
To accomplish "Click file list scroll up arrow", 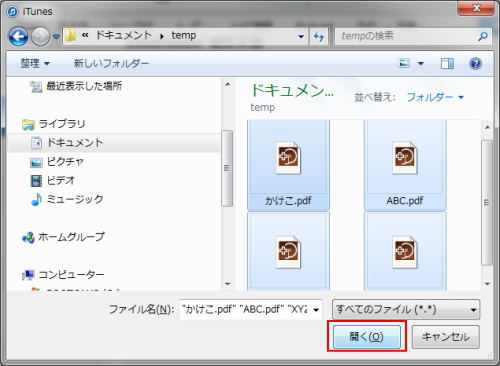I will [x=487, y=127].
